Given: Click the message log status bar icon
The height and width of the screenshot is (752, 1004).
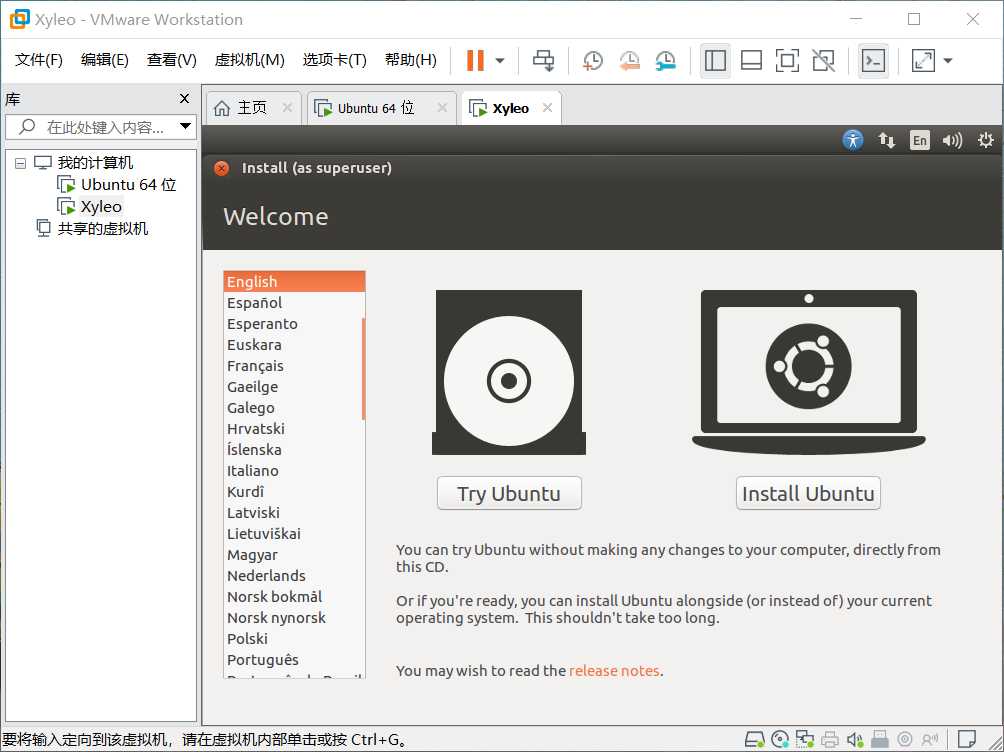Looking at the screenshot, I should [x=967, y=739].
